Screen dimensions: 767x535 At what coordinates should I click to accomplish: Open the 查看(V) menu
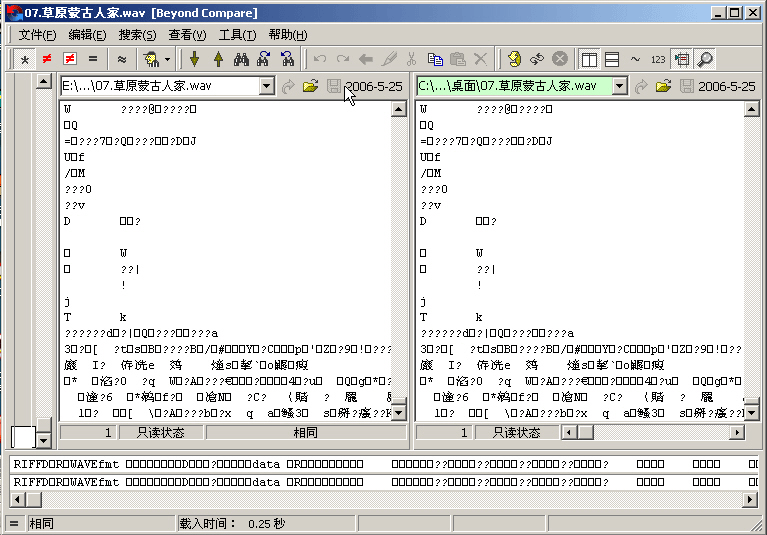187,35
